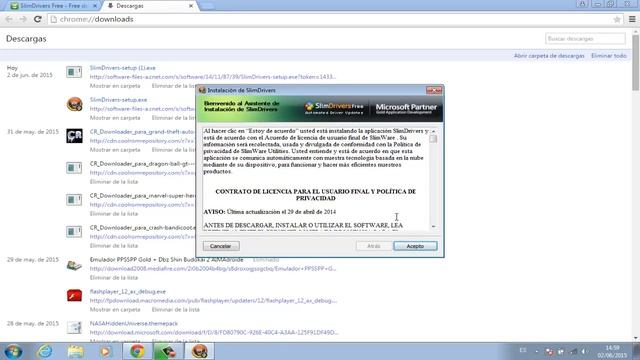640x360 pixels.
Task: Click the volume speaker tray icon
Action: tap(584, 351)
